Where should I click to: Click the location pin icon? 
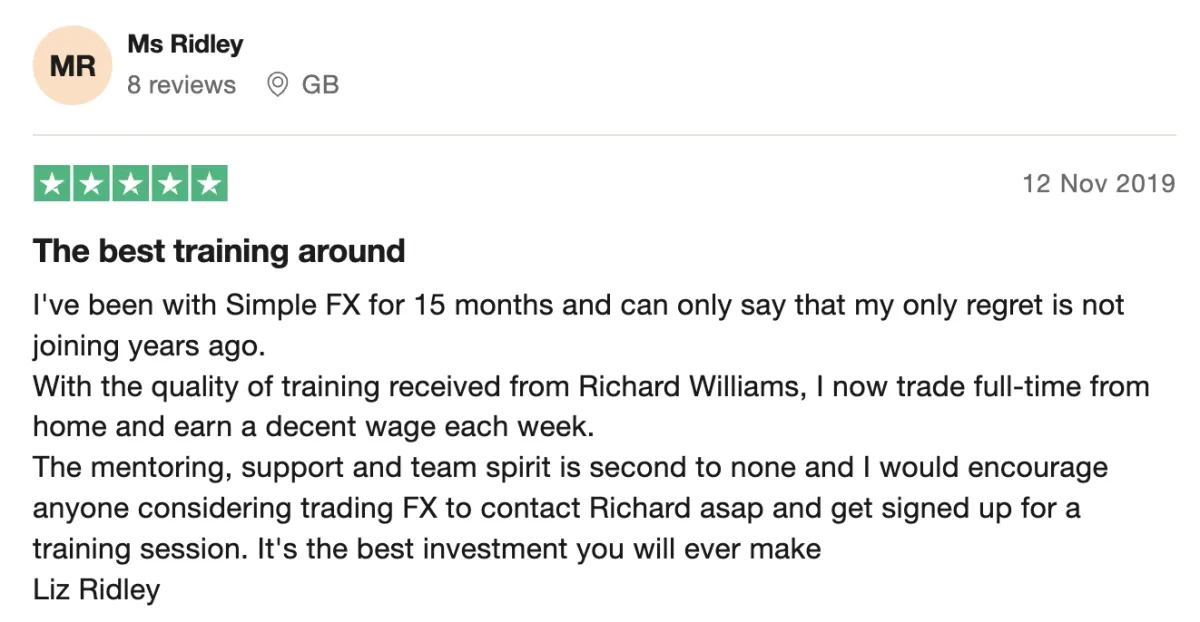pyautogui.click(x=278, y=85)
